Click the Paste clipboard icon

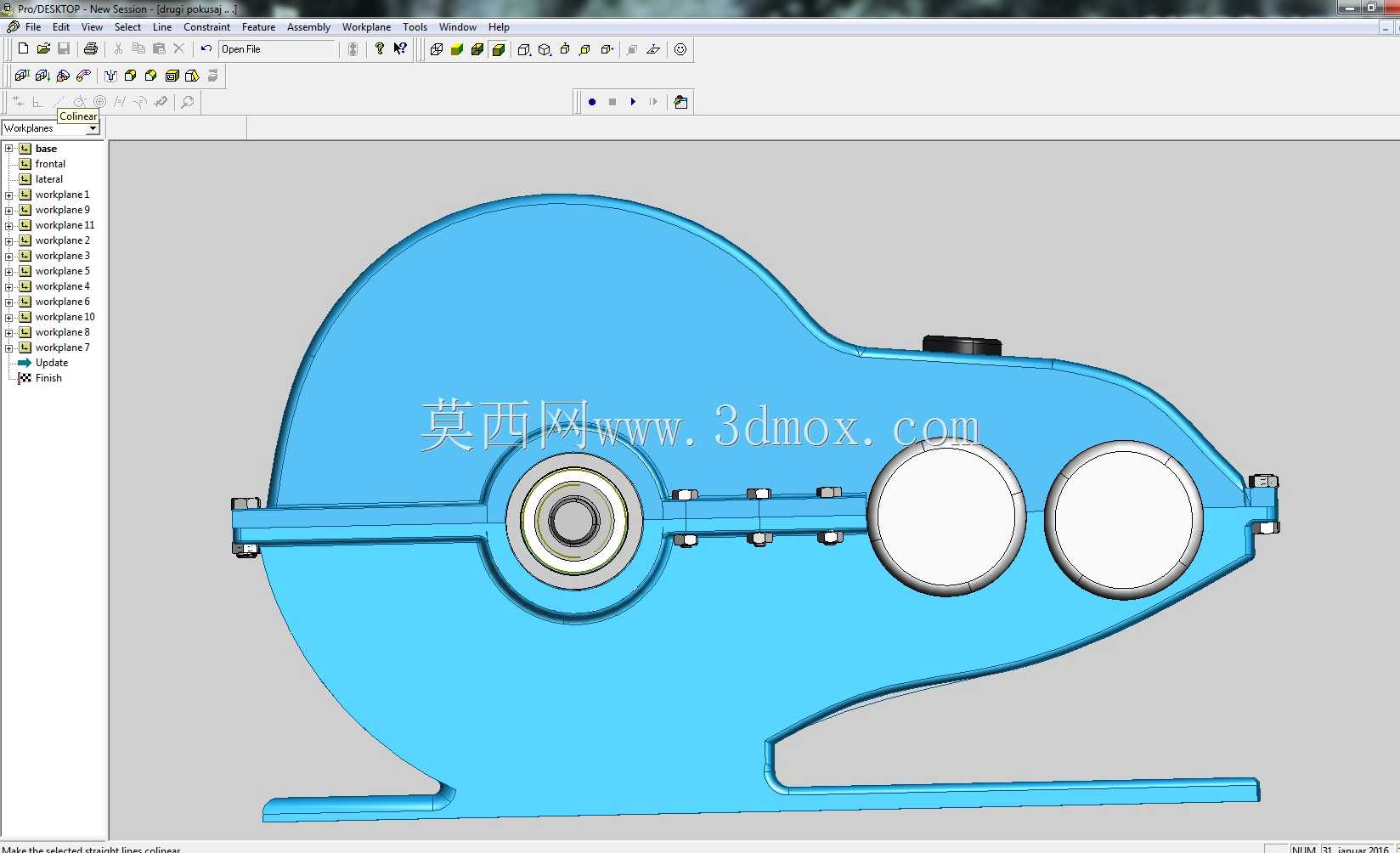click(159, 49)
